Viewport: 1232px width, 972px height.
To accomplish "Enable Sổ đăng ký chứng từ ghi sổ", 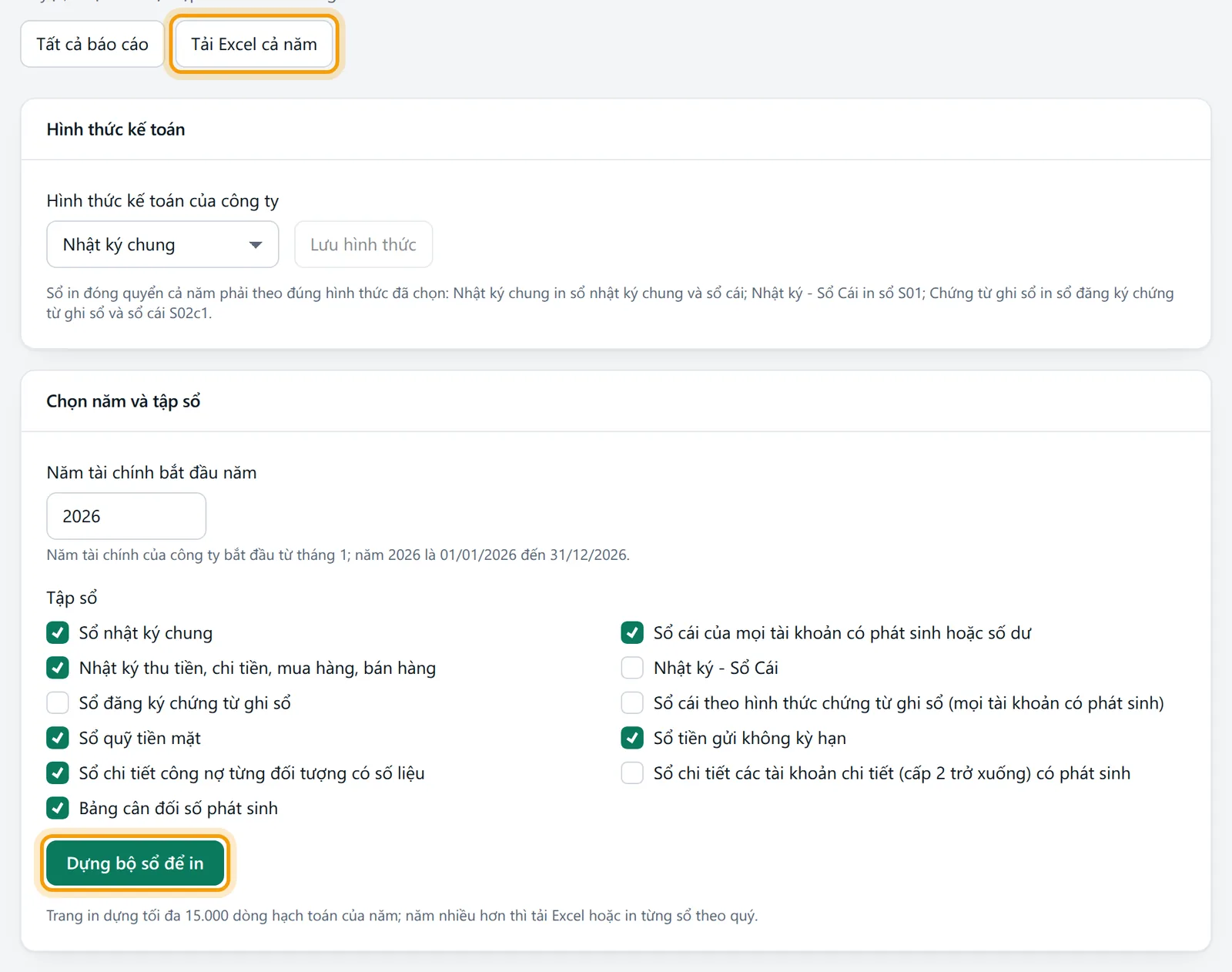I will tap(58, 702).
